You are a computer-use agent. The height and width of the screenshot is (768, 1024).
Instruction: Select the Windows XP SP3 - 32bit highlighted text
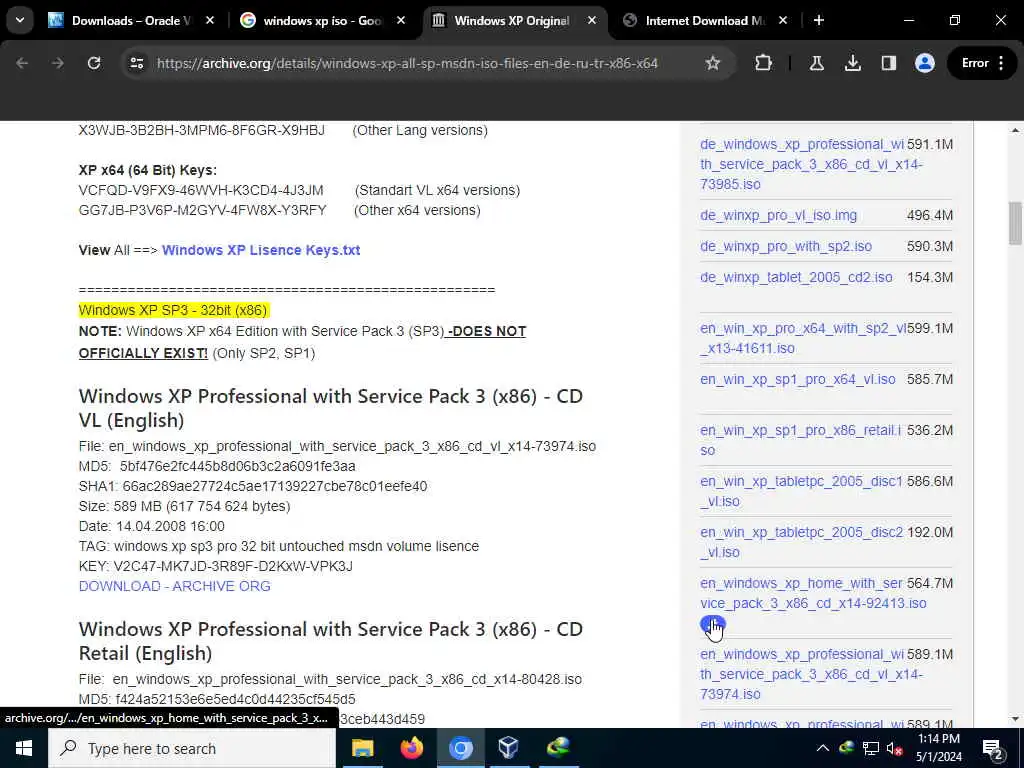point(173,310)
